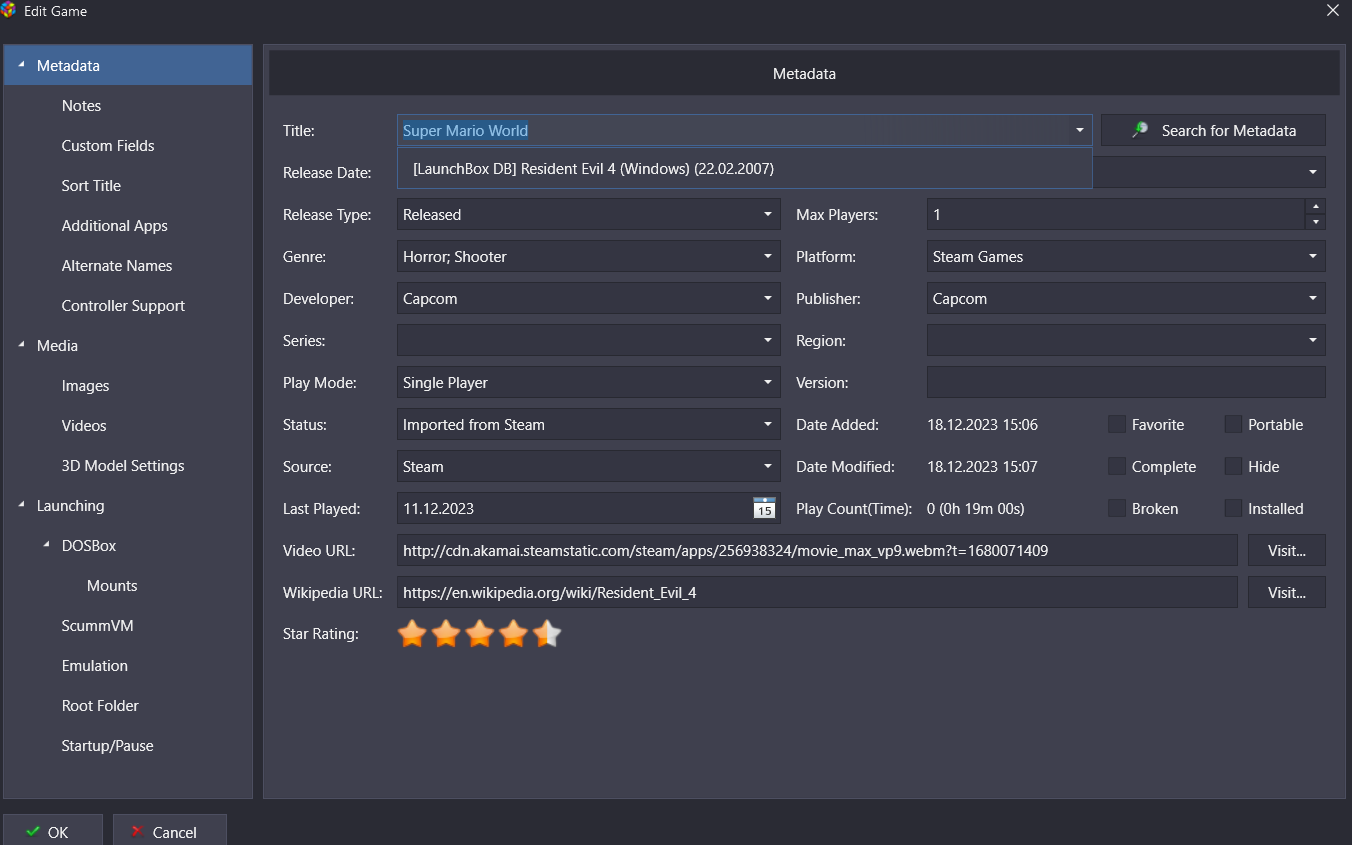
Task: Select Mounts under DOSBox
Action: click(x=112, y=585)
